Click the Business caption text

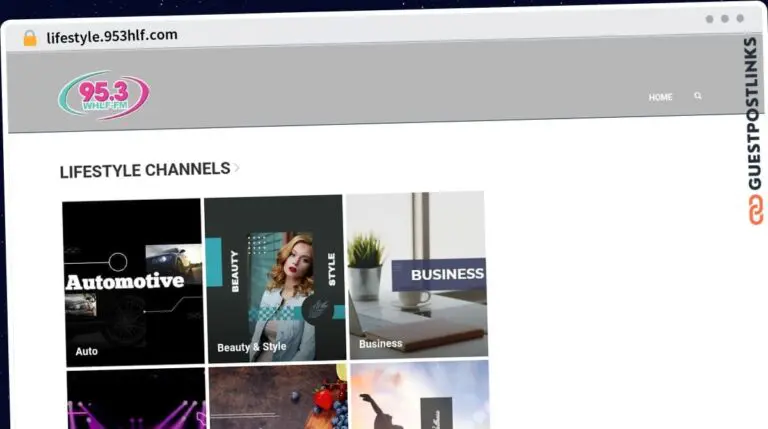(x=381, y=344)
